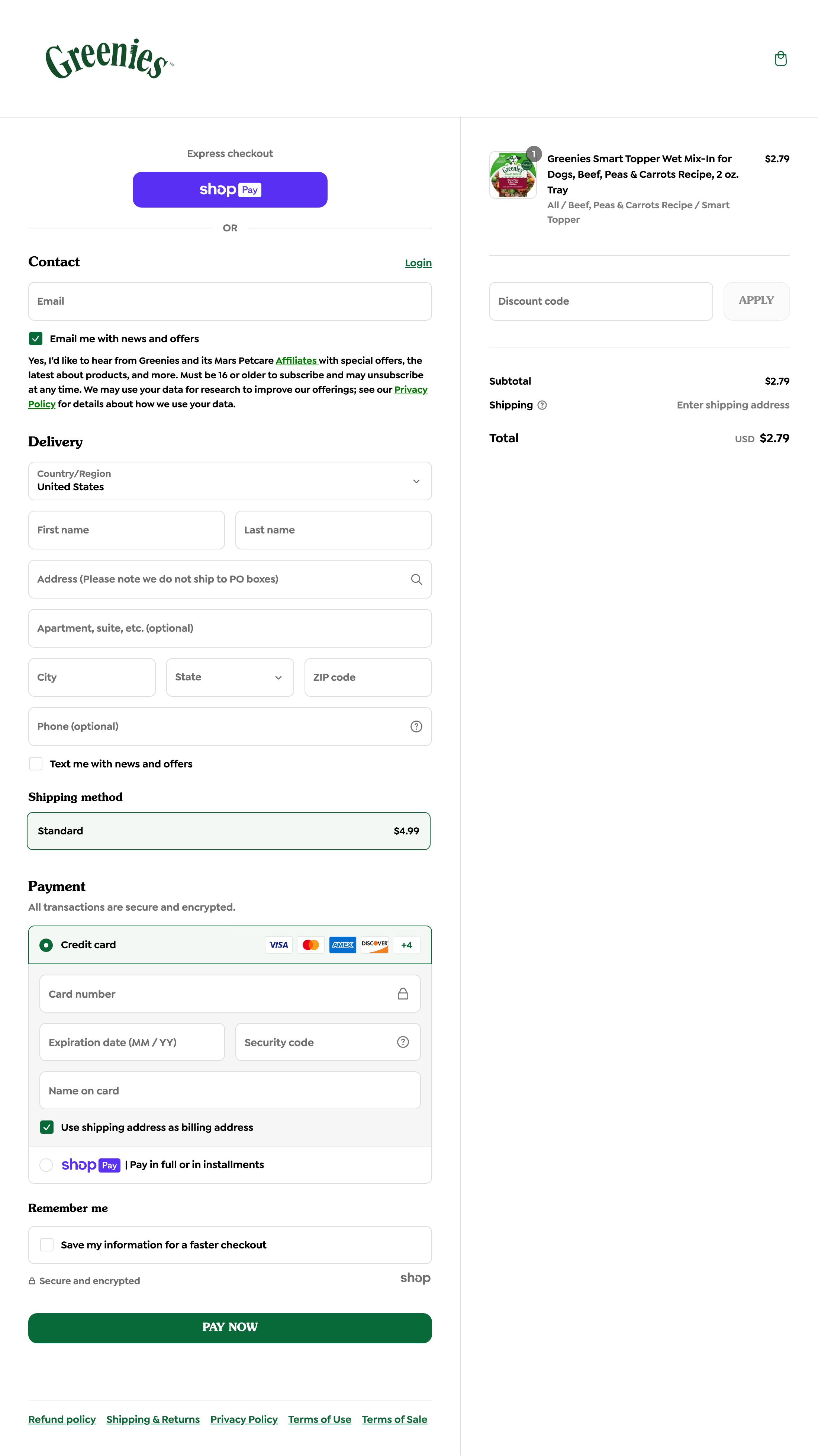Click the address search magnifier icon
Viewport: 818px width, 1456px height.
416,579
